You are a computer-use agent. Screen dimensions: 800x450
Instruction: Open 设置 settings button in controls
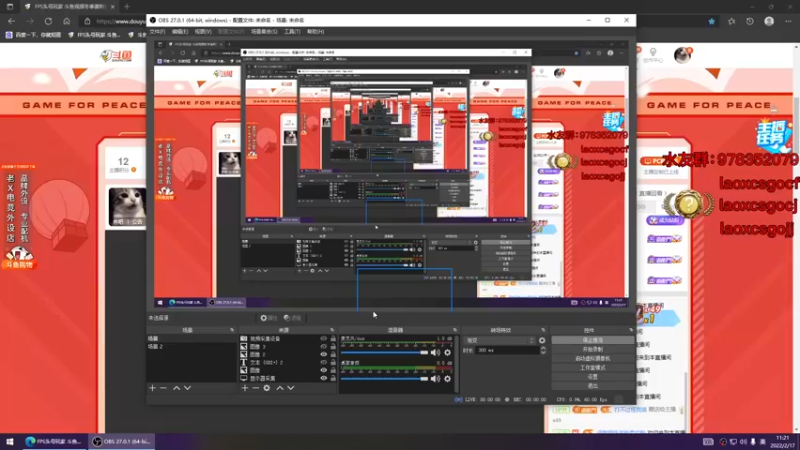pyautogui.click(x=592, y=377)
